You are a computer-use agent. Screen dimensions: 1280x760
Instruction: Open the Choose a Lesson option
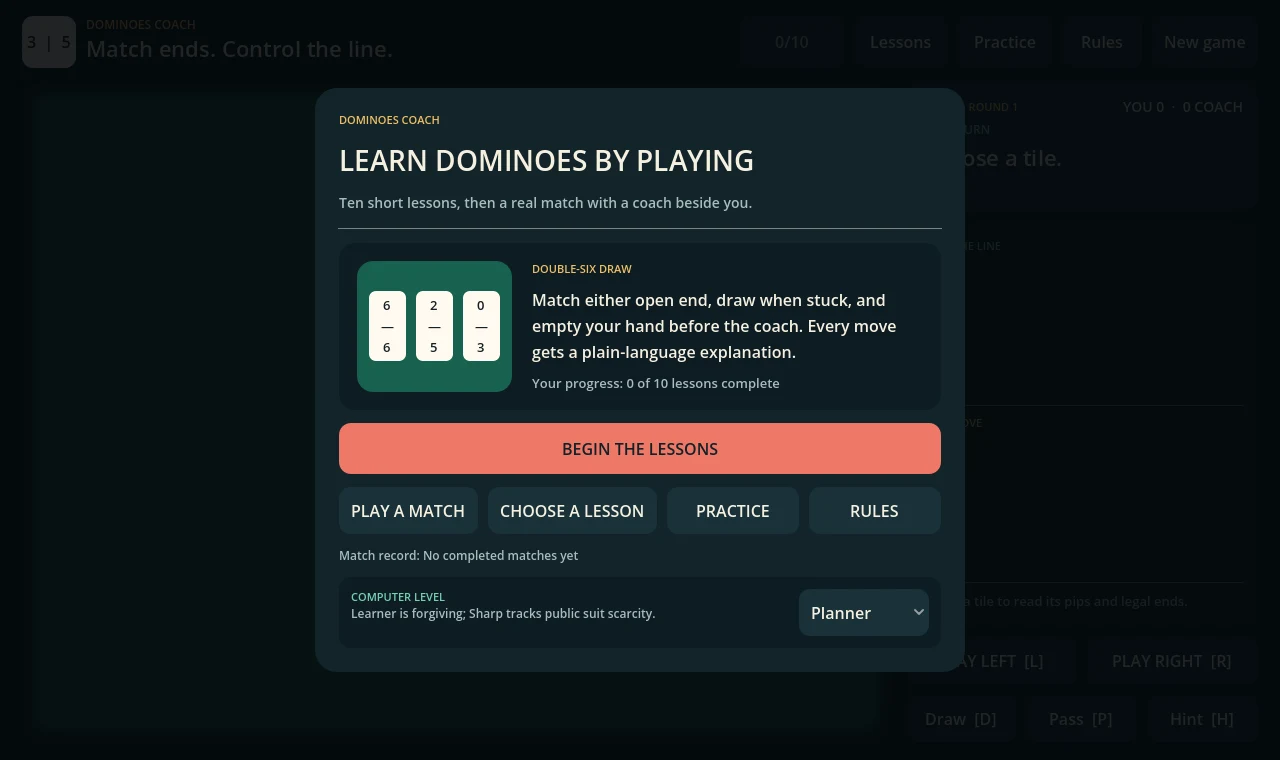tap(572, 511)
